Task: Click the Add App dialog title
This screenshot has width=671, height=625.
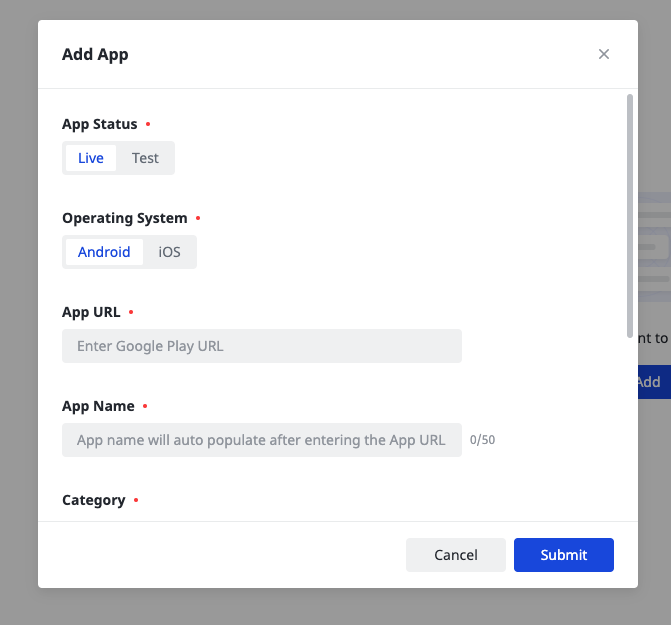Action: click(x=95, y=54)
